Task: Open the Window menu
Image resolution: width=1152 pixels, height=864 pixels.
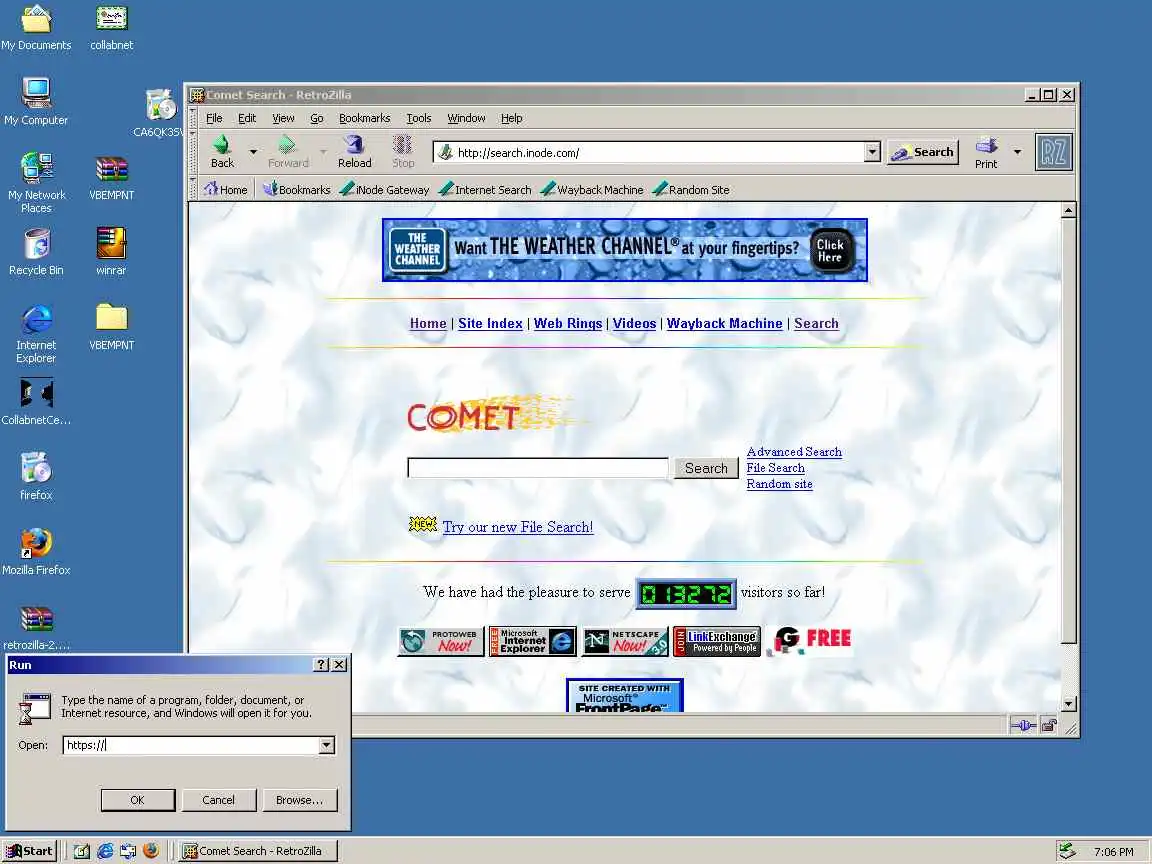Action: 467,118
